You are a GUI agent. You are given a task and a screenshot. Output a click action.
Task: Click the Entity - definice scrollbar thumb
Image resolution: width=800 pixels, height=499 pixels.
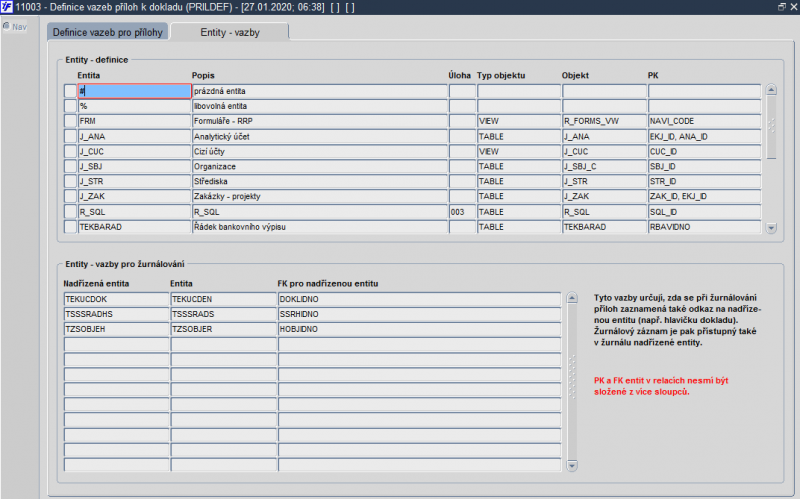click(x=771, y=128)
